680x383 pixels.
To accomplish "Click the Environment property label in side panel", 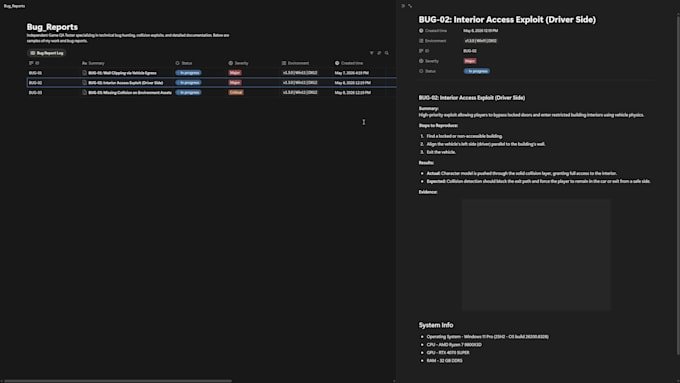I will pos(432,41).
